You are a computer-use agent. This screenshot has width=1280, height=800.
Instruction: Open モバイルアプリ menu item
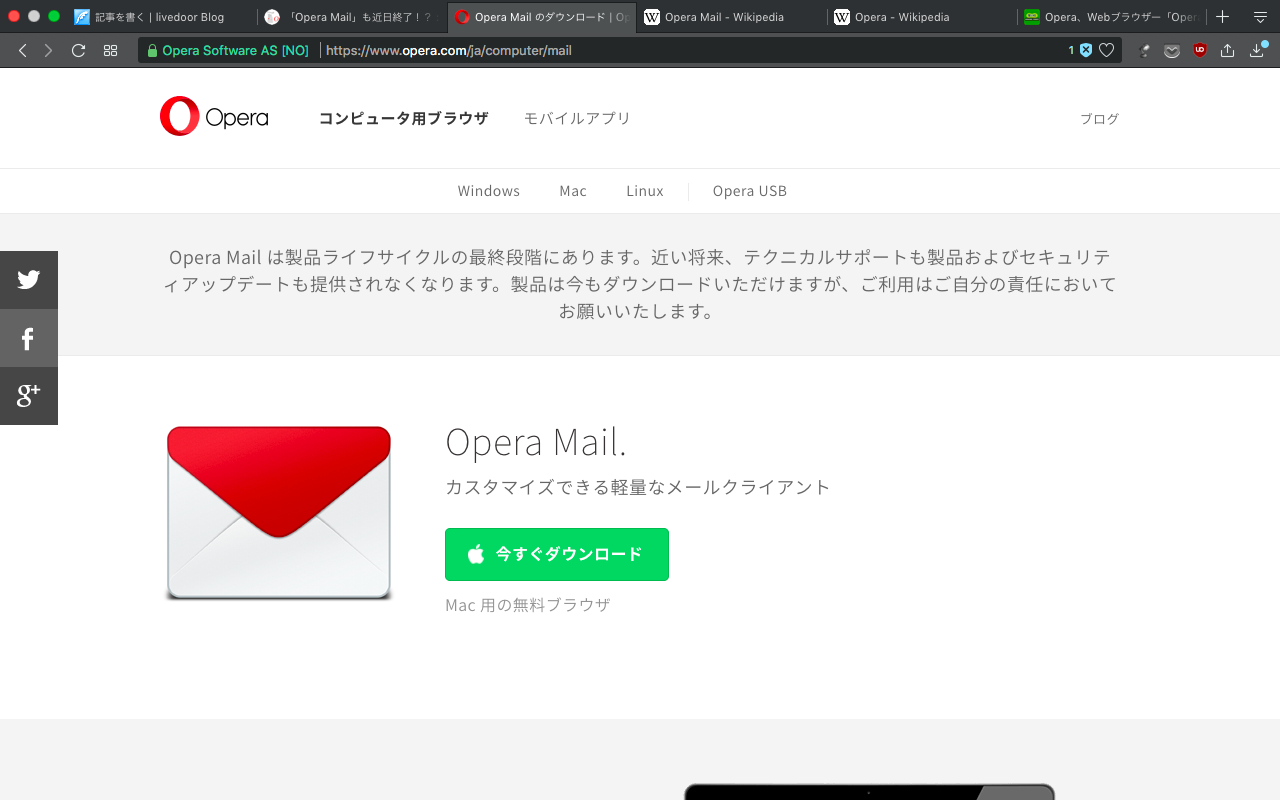[578, 118]
